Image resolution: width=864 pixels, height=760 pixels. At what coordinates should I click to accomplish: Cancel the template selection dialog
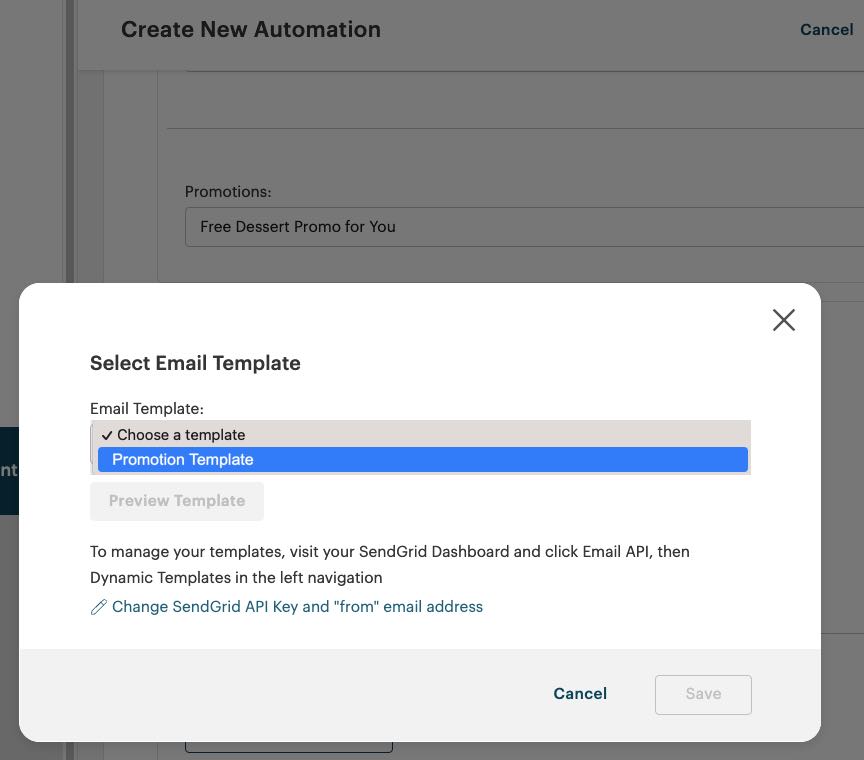[580, 693]
